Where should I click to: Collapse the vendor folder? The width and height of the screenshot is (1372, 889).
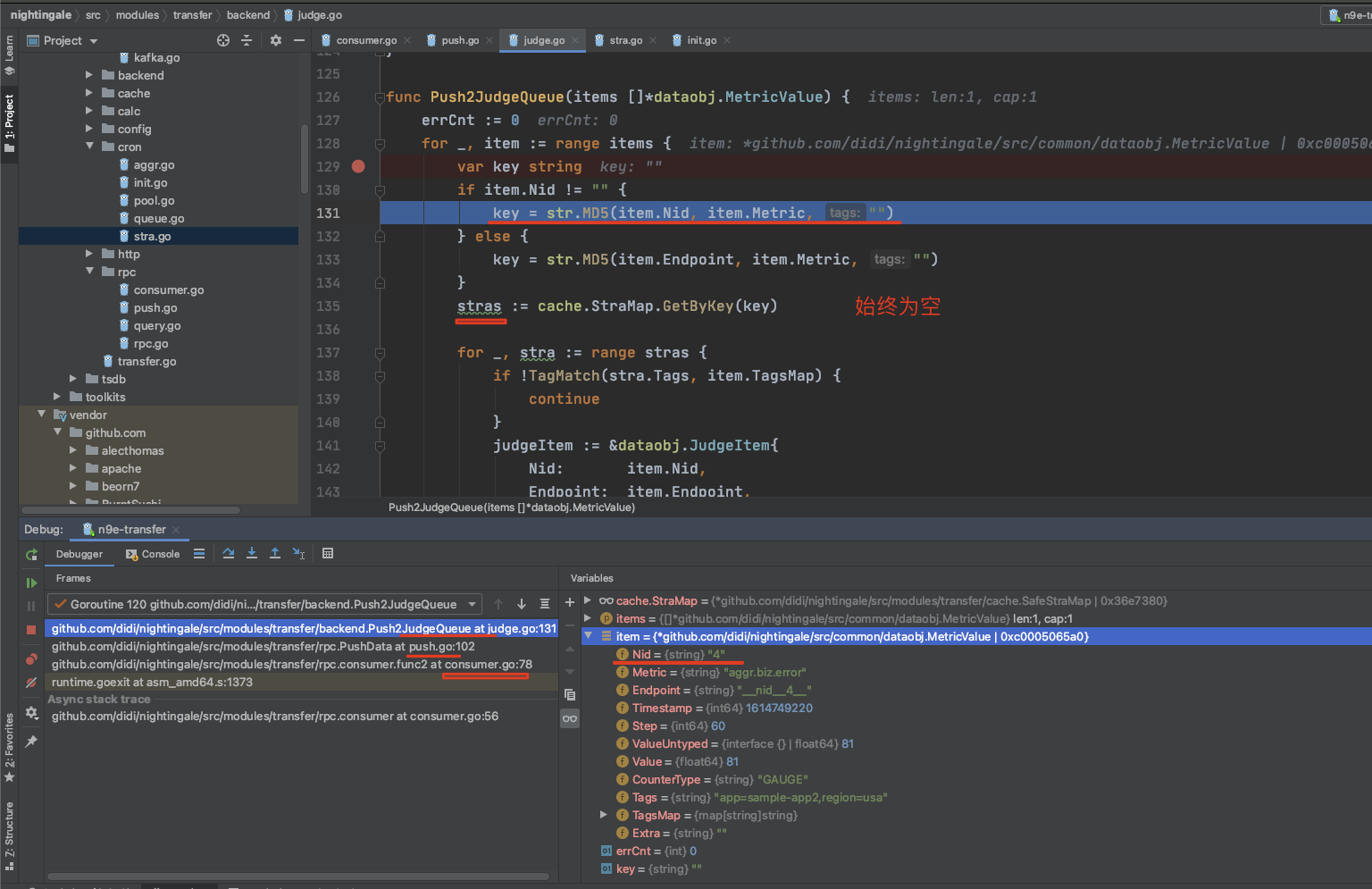(x=41, y=415)
